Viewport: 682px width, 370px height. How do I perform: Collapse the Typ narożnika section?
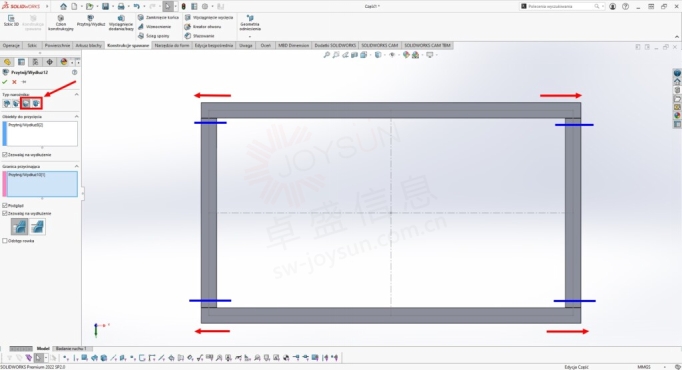pos(77,94)
